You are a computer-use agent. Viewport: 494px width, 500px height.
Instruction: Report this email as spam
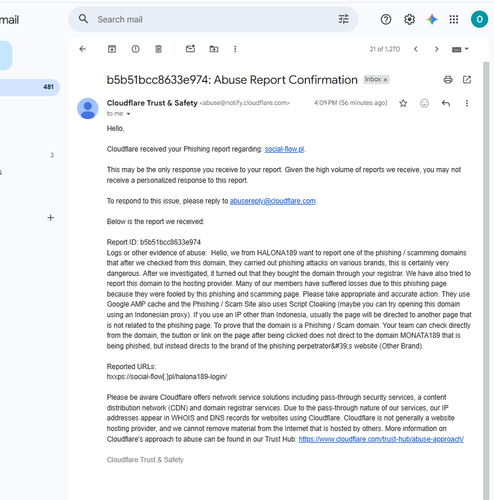click(x=135, y=49)
